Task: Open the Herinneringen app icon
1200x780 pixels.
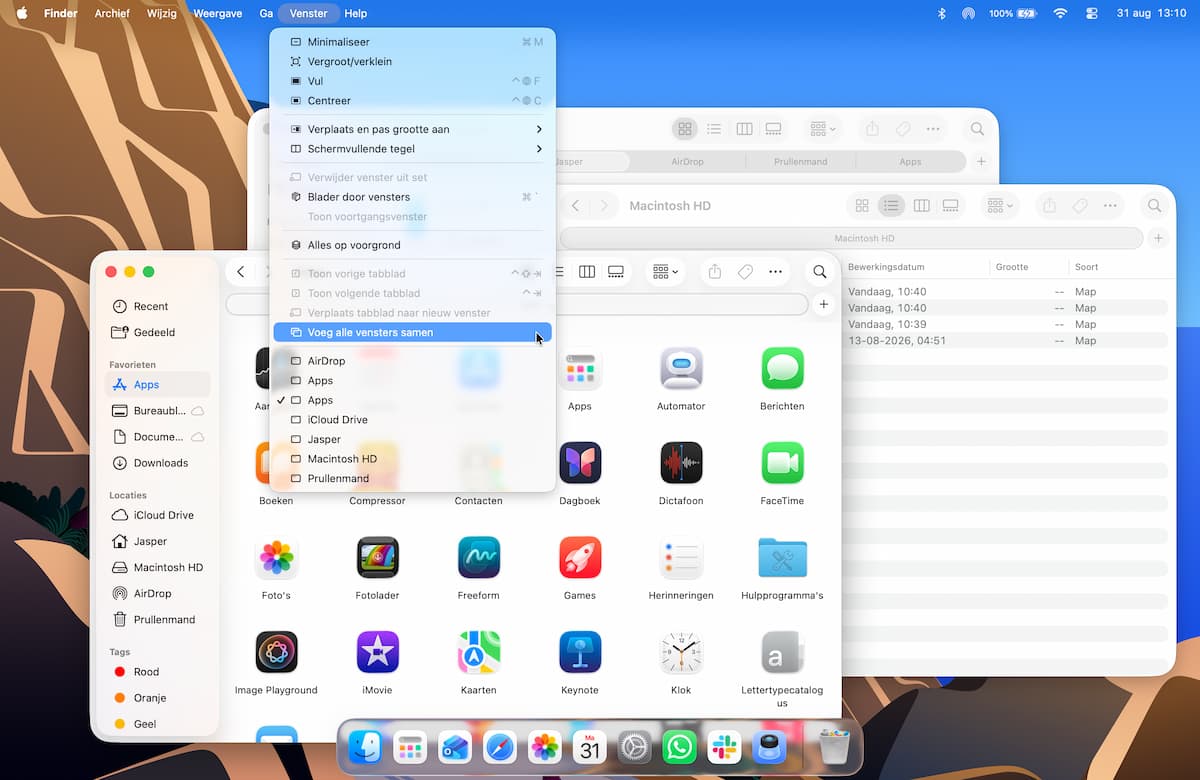Action: [681, 558]
